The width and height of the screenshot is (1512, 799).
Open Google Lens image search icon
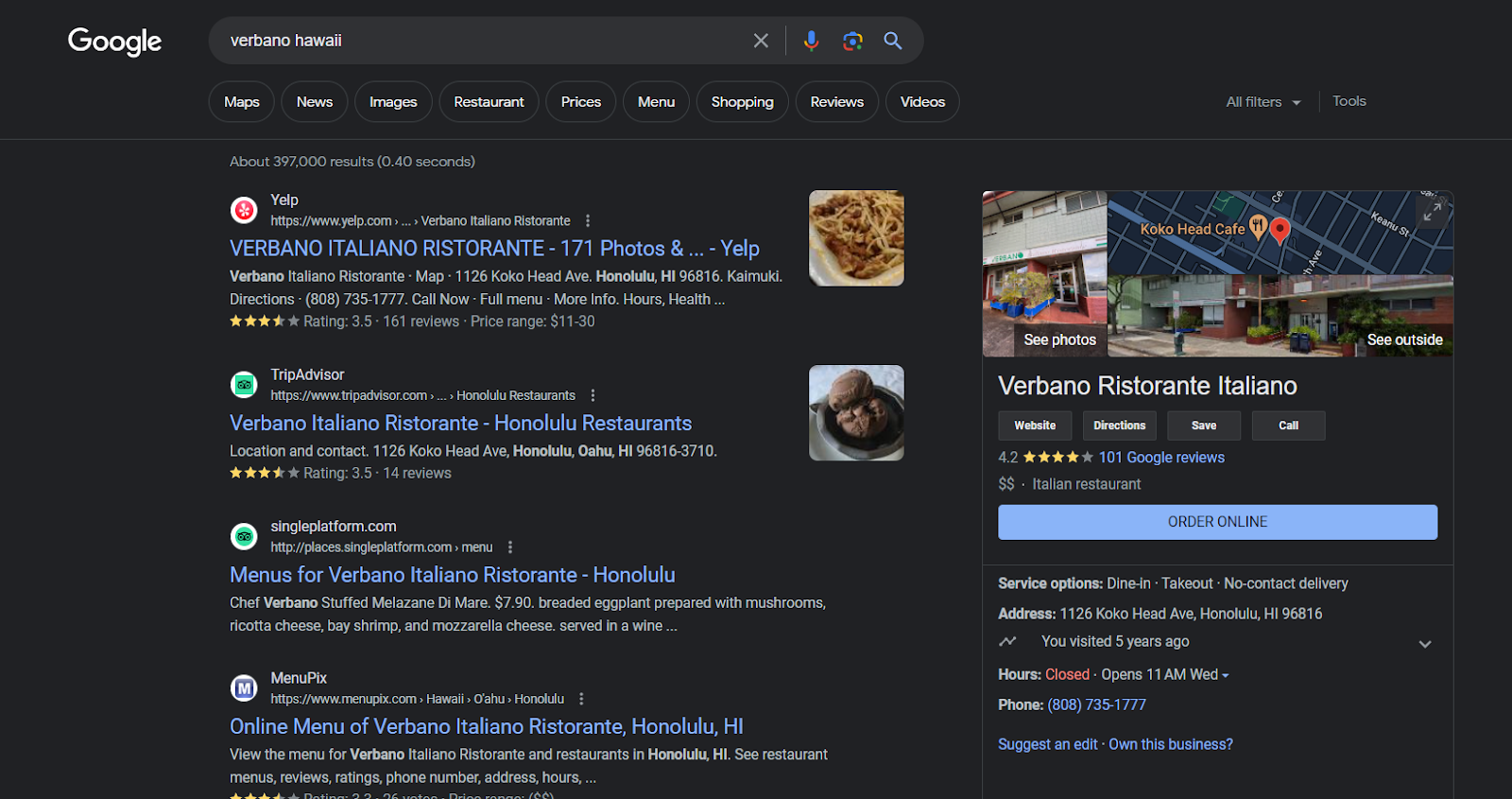click(x=852, y=41)
